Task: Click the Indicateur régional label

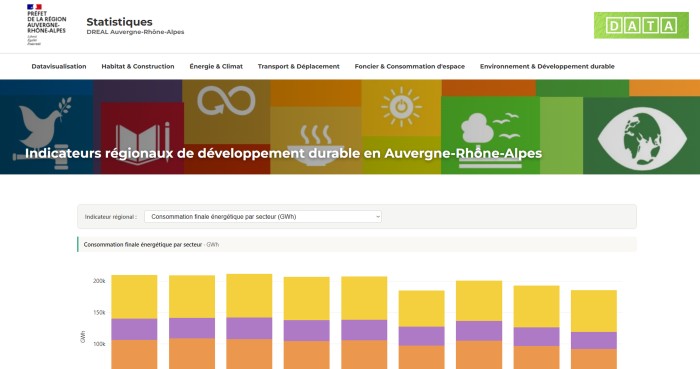Action: (111, 217)
